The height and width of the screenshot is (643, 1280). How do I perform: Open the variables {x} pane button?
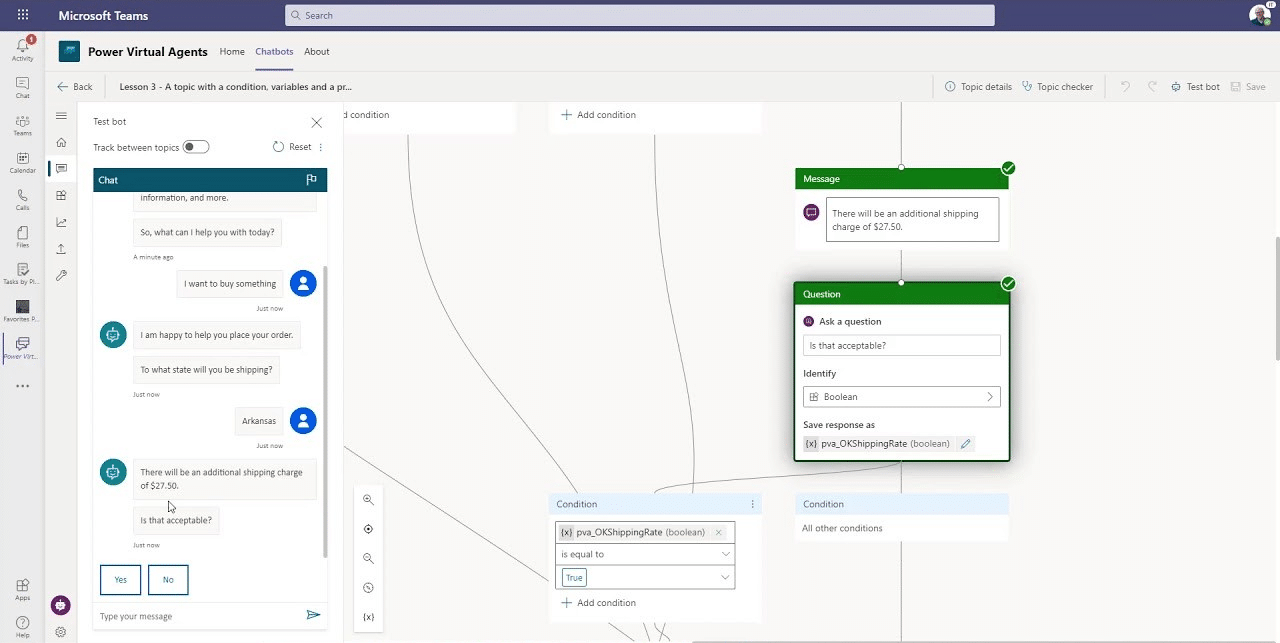point(368,617)
